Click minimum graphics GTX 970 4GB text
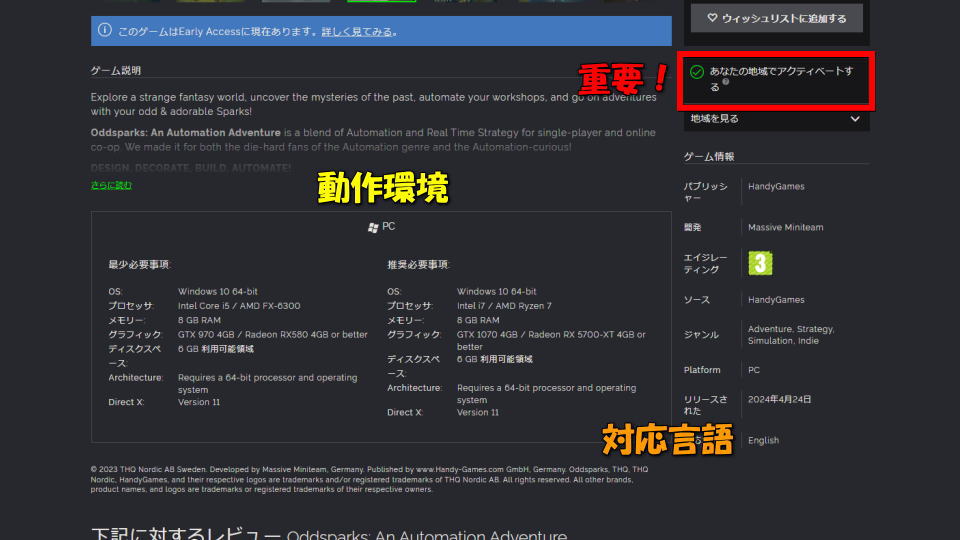The image size is (960, 540). tap(272, 334)
